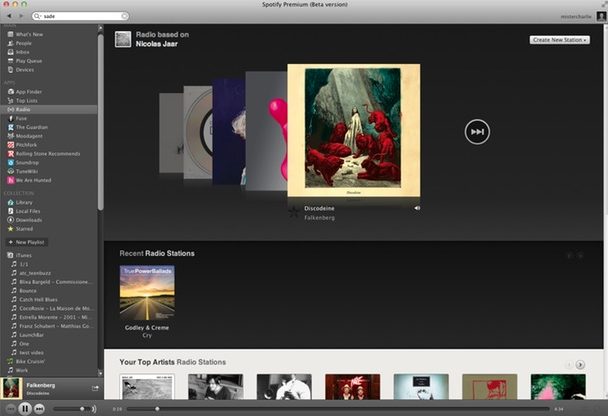
Task: Select Radio in the sidebar
Action: point(23,109)
